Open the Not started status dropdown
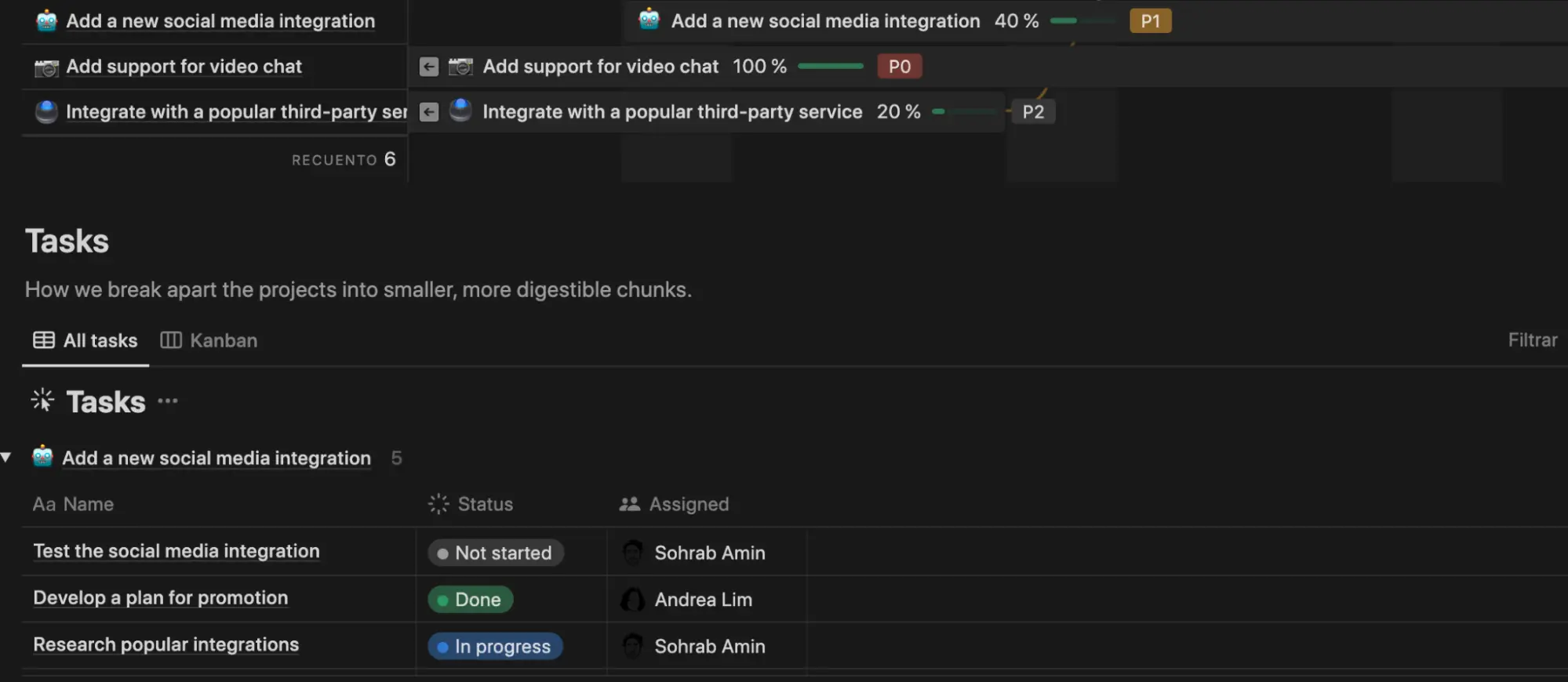The width and height of the screenshot is (1568, 682). click(495, 553)
